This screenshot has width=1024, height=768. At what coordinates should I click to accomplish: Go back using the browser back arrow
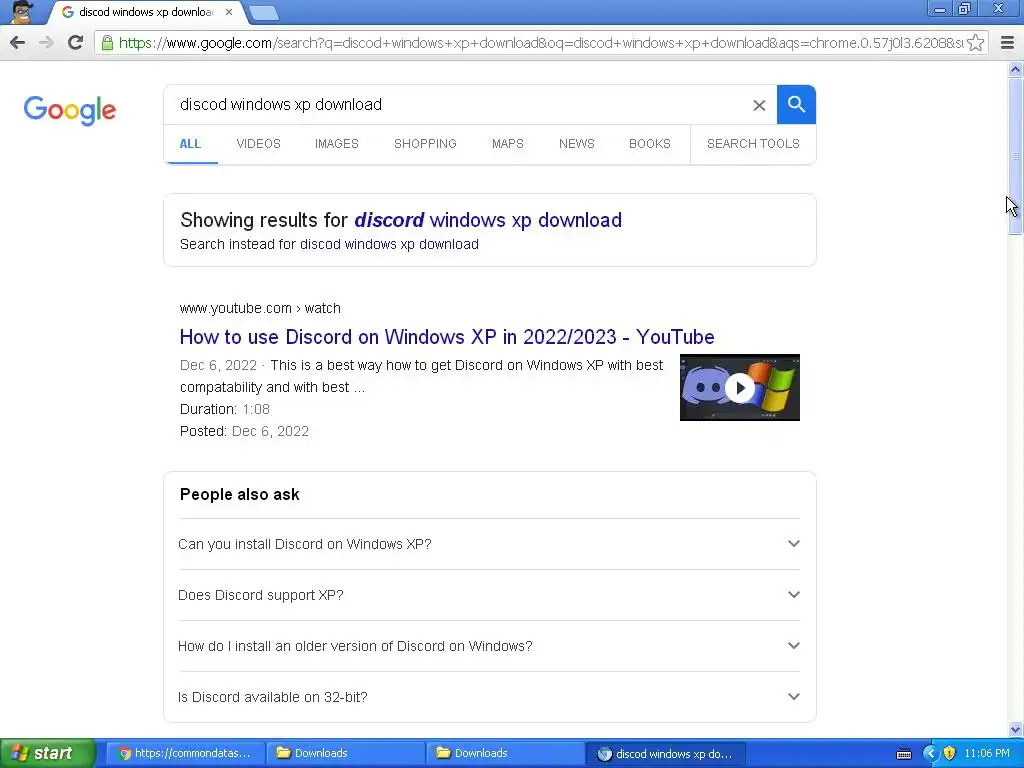[18, 43]
